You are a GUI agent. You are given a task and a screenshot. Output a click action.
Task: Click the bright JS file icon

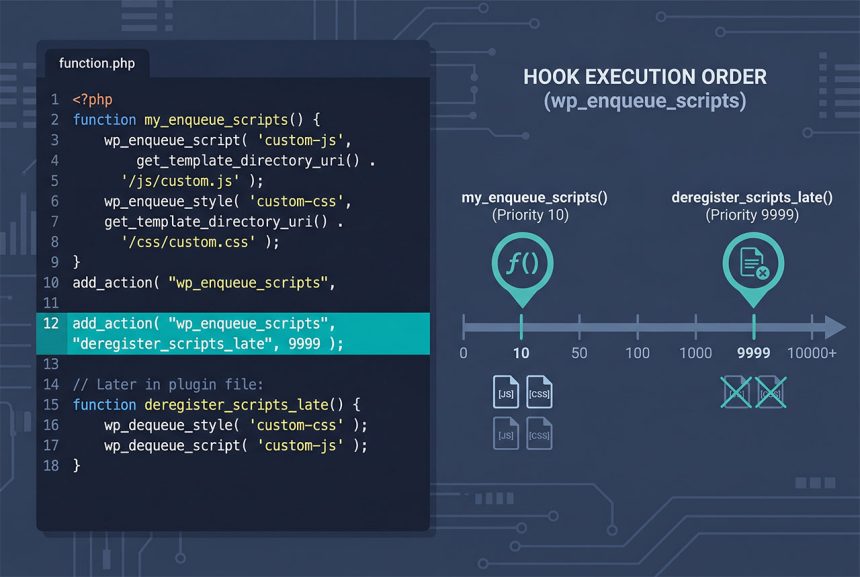506,392
